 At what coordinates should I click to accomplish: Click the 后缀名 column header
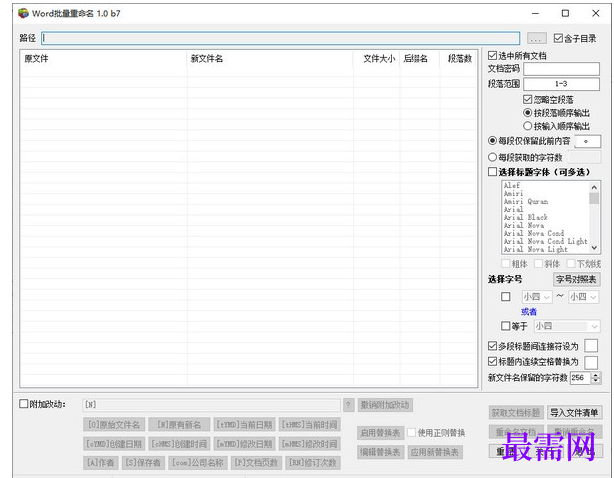coord(419,59)
